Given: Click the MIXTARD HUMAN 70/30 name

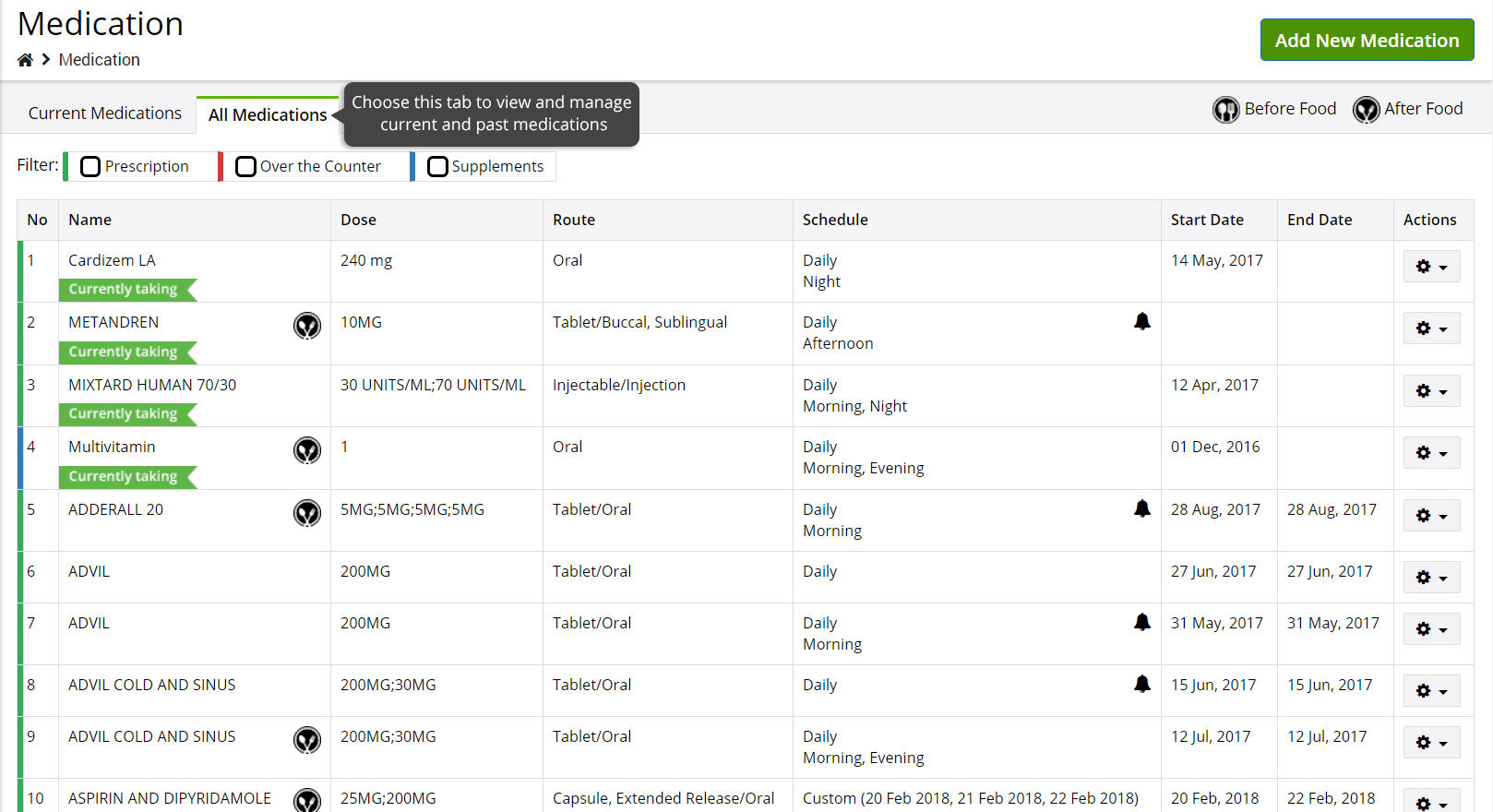Looking at the screenshot, I should pos(152,385).
